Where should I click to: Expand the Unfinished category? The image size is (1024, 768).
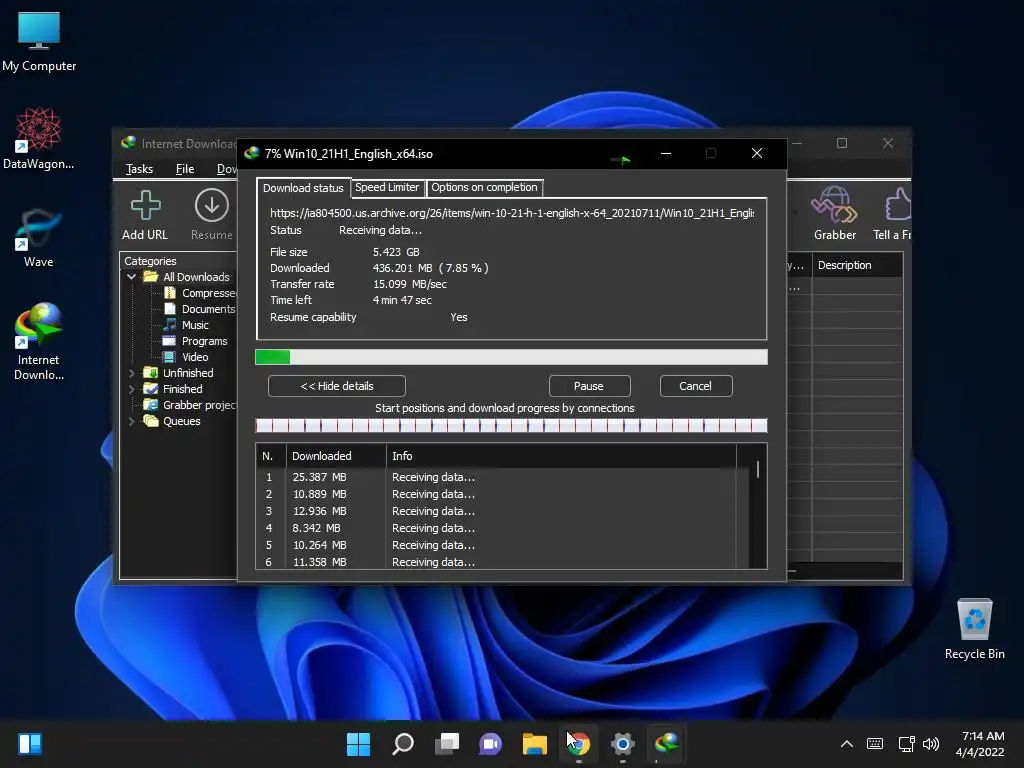(132, 373)
